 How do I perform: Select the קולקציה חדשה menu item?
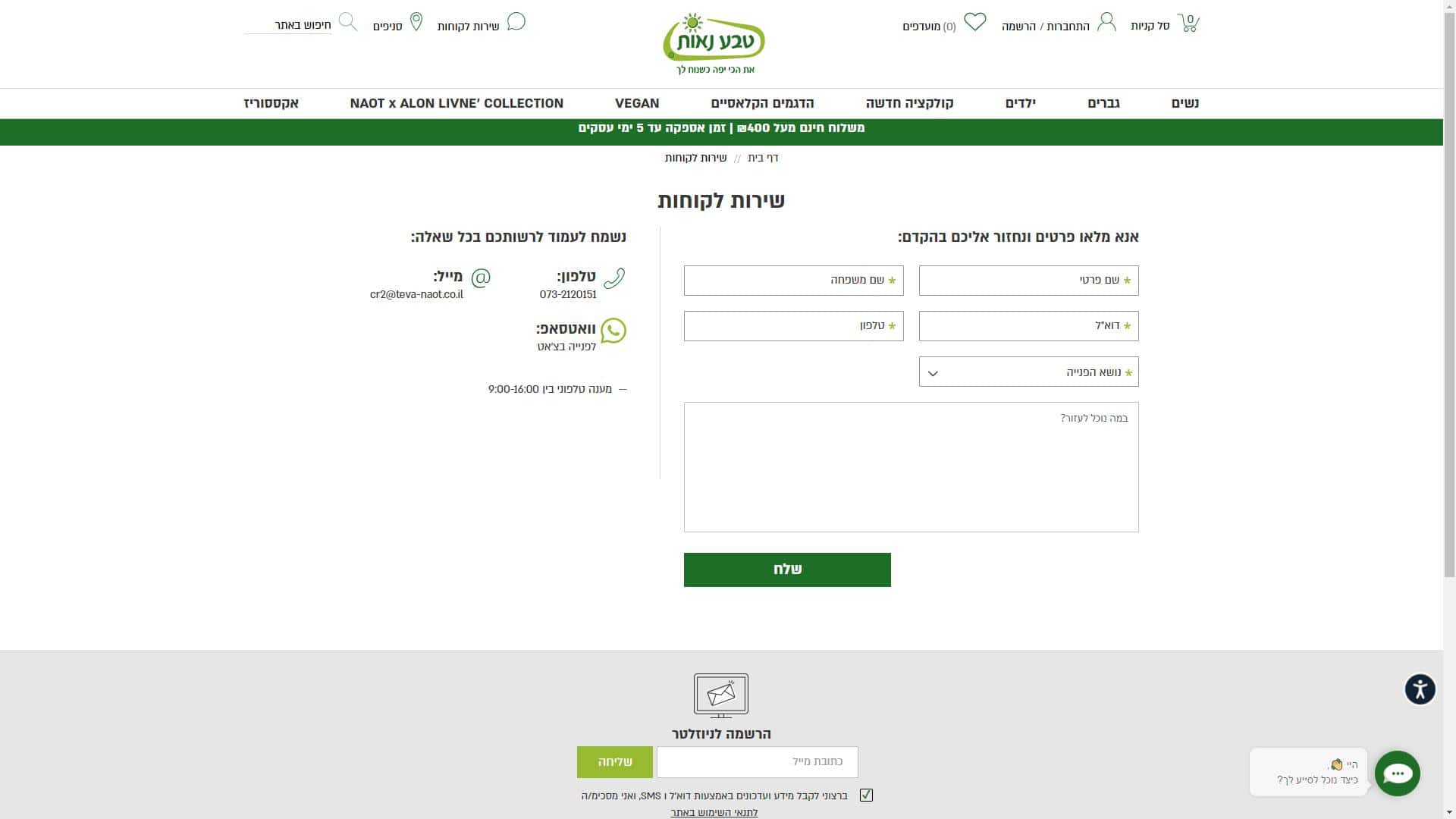point(909,103)
